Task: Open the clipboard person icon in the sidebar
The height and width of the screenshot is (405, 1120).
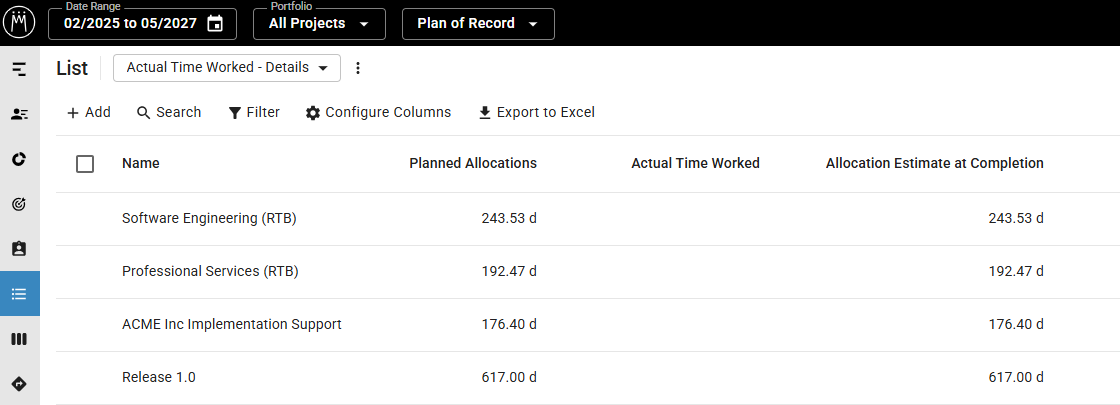Action: tap(19, 249)
